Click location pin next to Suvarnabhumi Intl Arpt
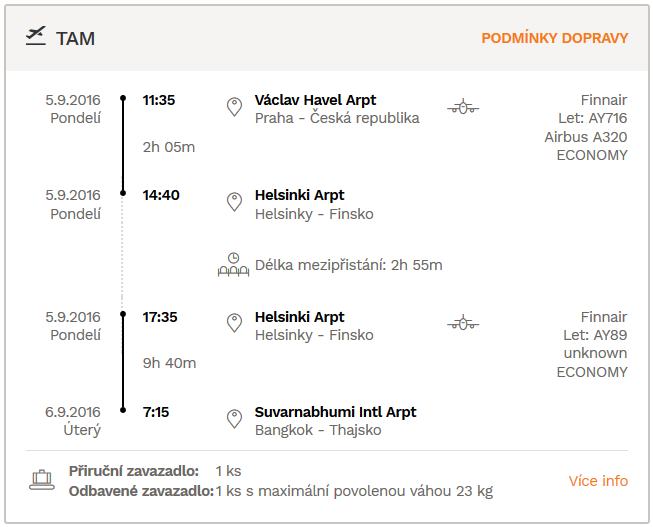Viewport: 653px width, 527px height. point(234,419)
